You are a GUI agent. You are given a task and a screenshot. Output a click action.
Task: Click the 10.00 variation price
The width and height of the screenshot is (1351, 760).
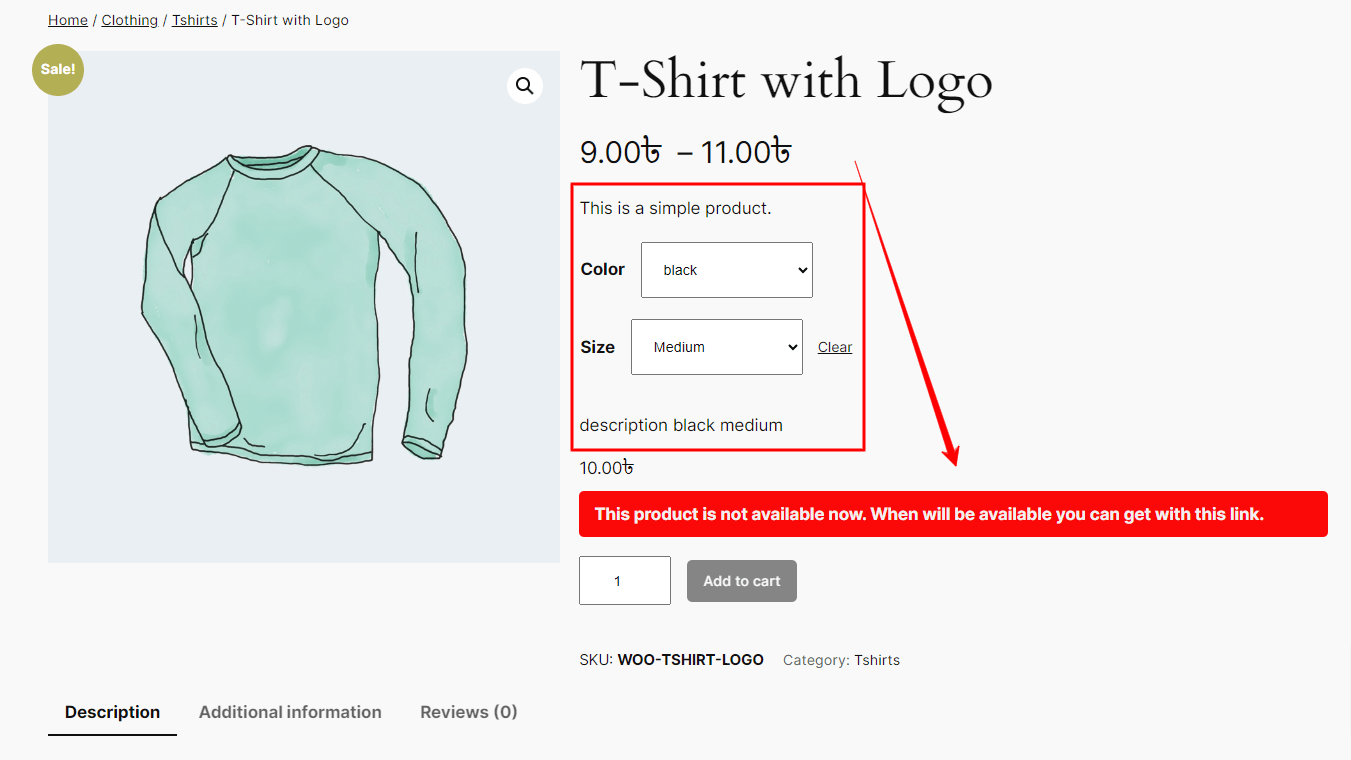607,468
